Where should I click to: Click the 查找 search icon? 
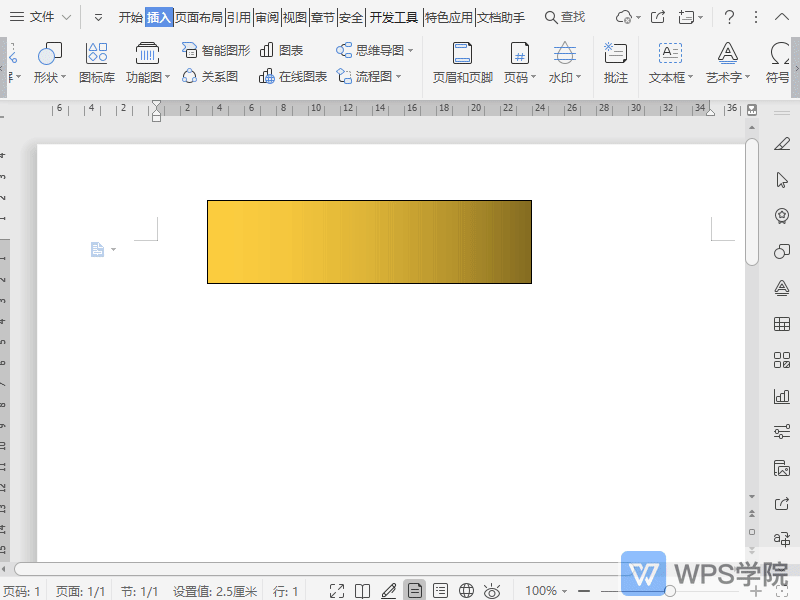(565, 17)
